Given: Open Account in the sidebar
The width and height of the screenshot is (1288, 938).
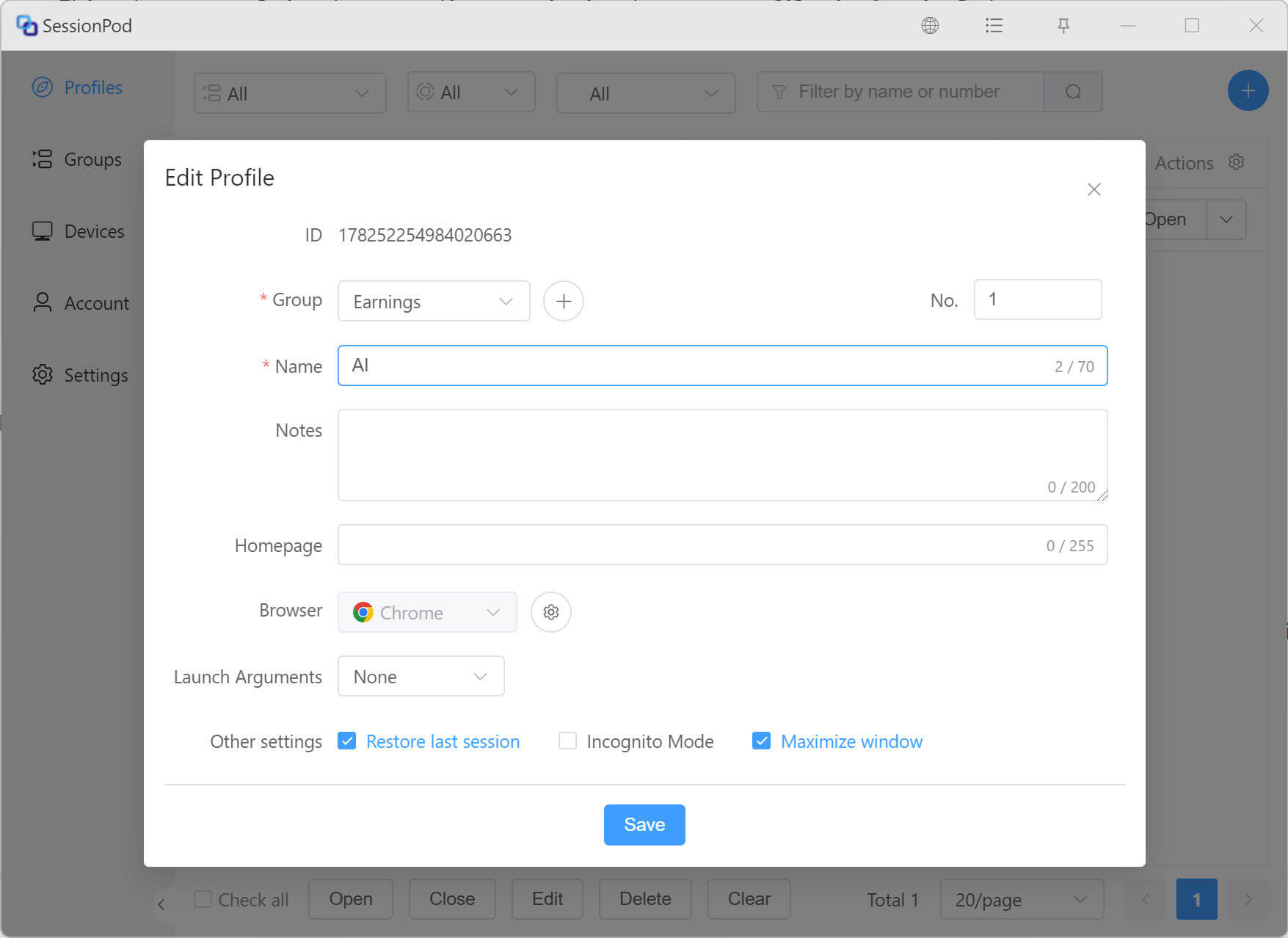Looking at the screenshot, I should [x=81, y=303].
